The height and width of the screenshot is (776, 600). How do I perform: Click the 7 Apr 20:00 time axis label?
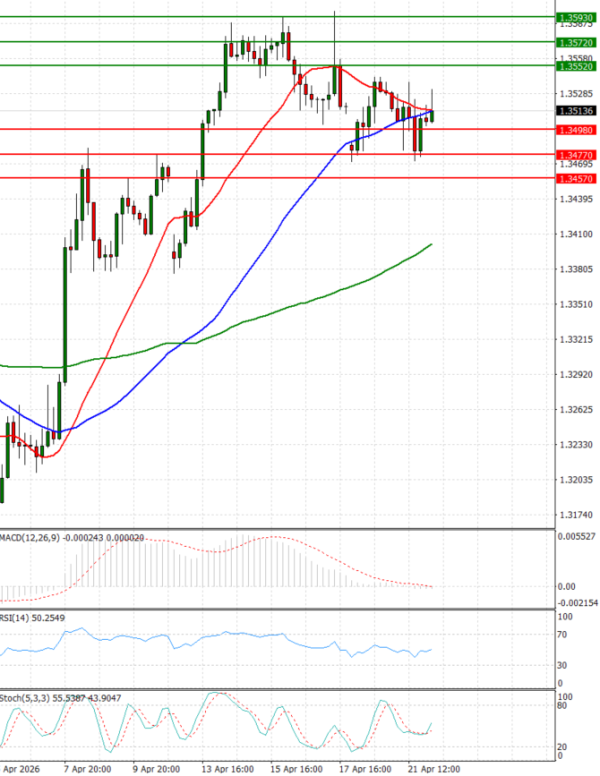click(88, 770)
